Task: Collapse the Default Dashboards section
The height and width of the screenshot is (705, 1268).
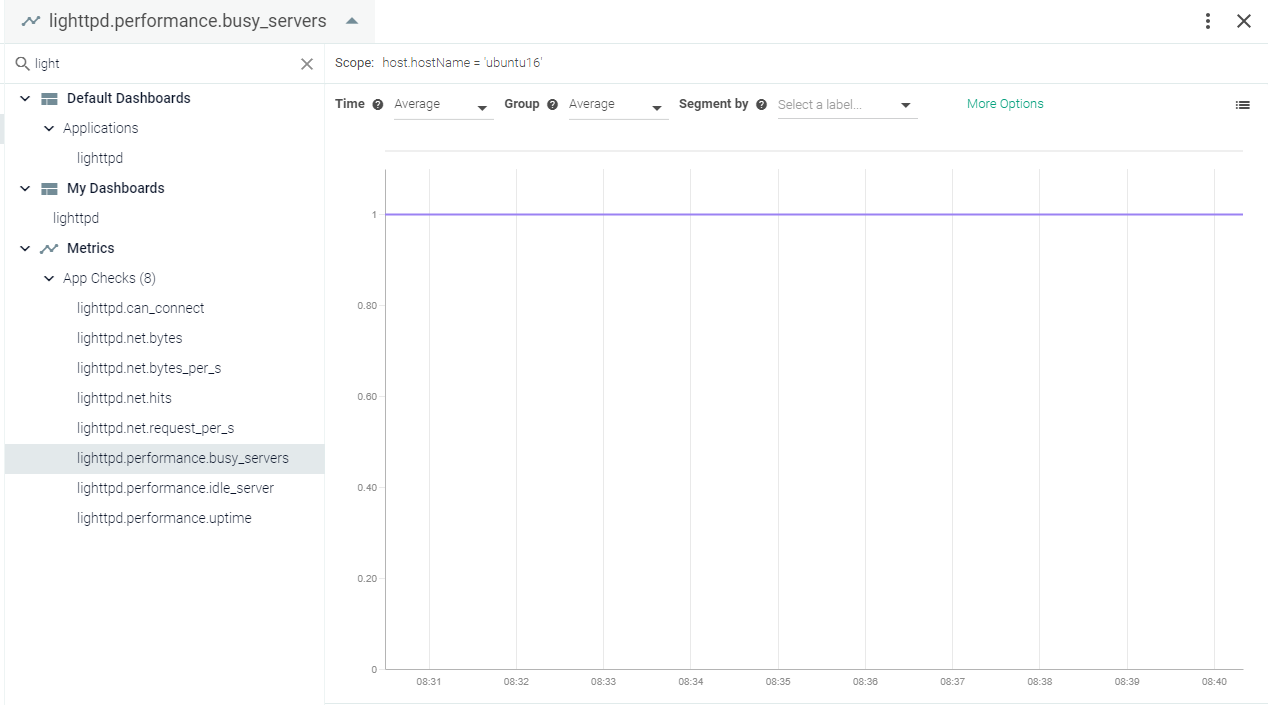Action: 25,98
